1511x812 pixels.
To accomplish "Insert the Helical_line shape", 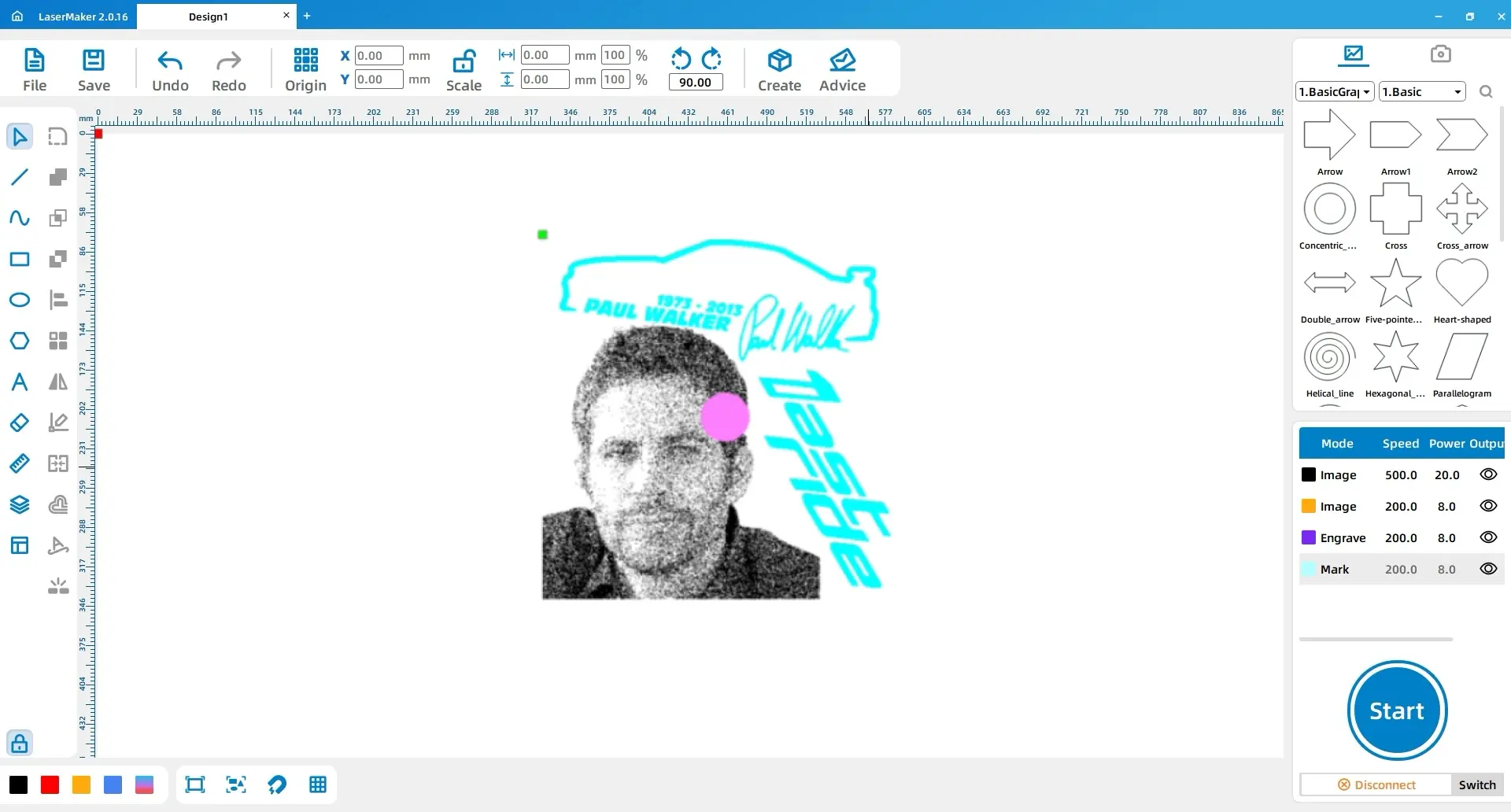I will pyautogui.click(x=1330, y=364).
